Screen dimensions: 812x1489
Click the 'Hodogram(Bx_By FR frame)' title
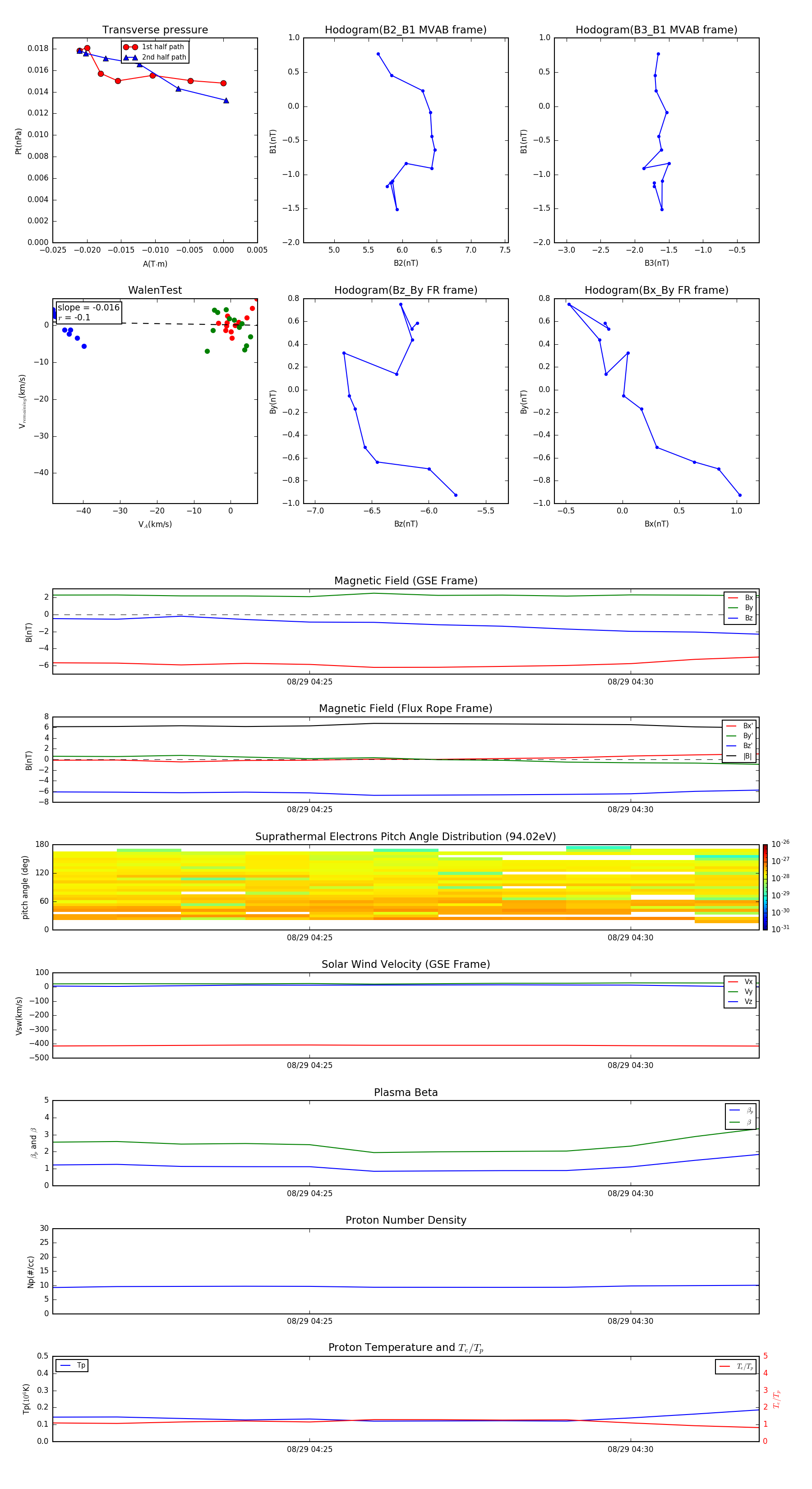(x=656, y=290)
